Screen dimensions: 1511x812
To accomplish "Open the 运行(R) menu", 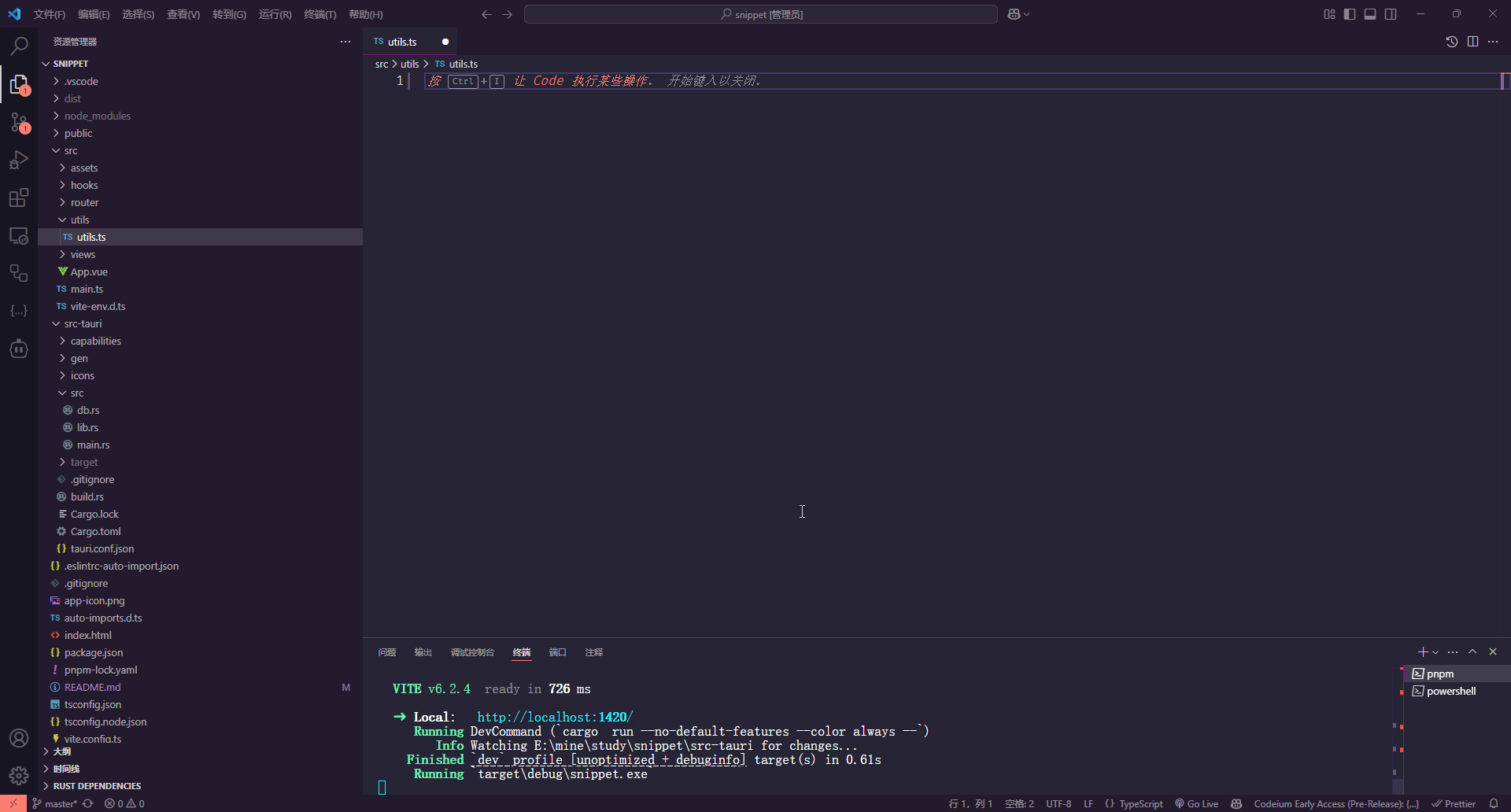I will (274, 14).
